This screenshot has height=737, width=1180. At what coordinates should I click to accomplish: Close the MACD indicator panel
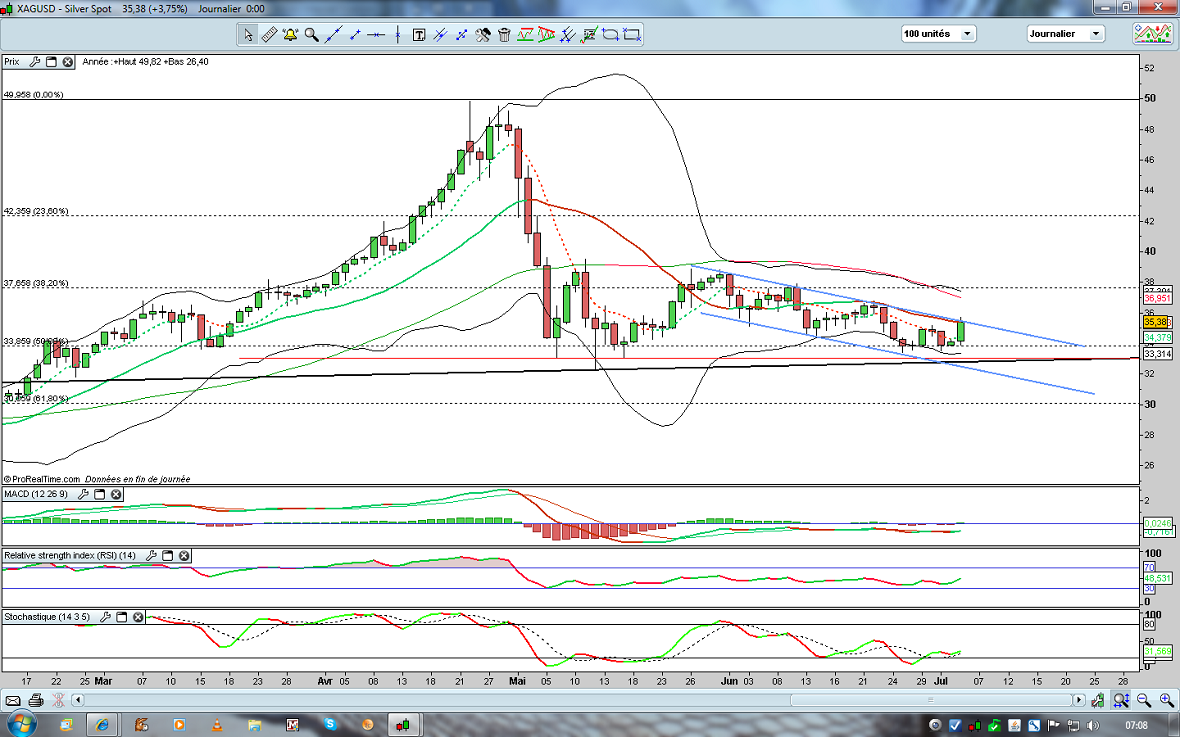click(116, 494)
